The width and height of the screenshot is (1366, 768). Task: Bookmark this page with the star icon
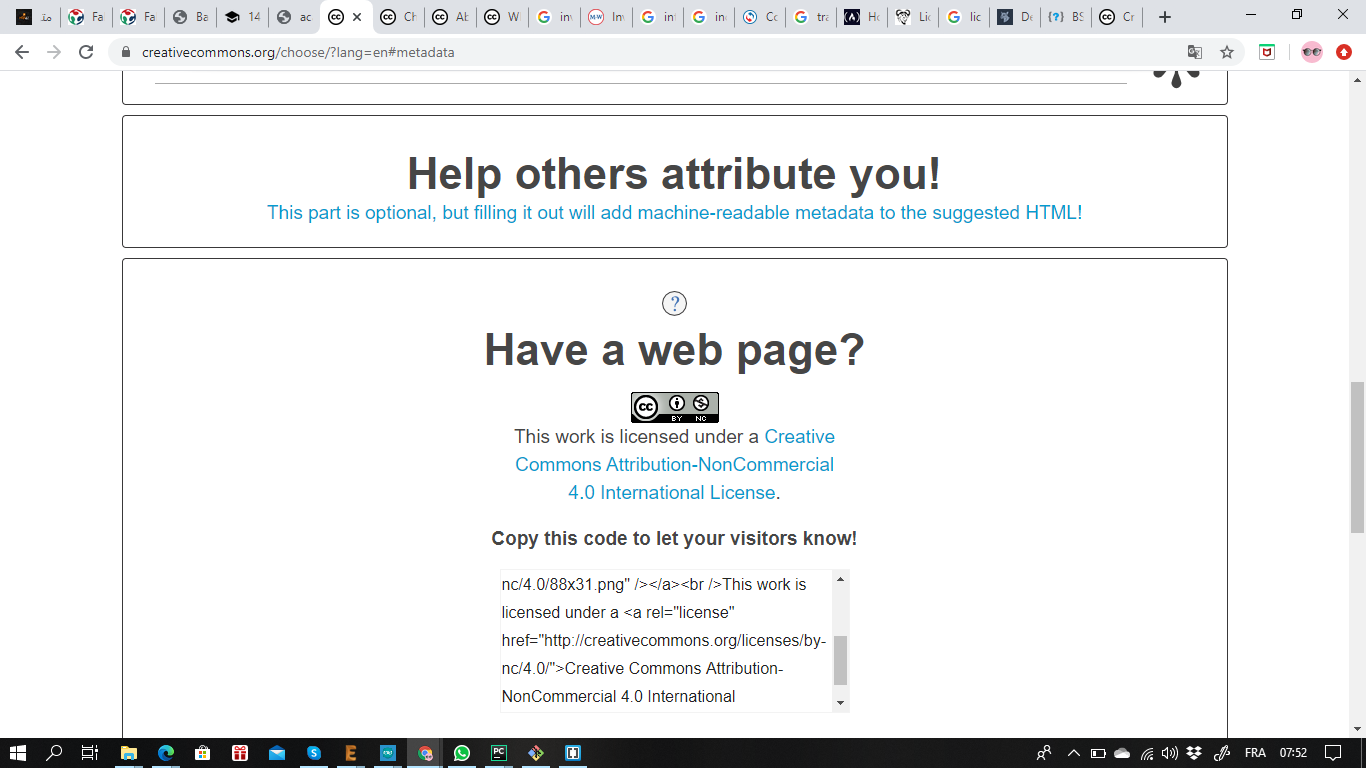[1227, 52]
